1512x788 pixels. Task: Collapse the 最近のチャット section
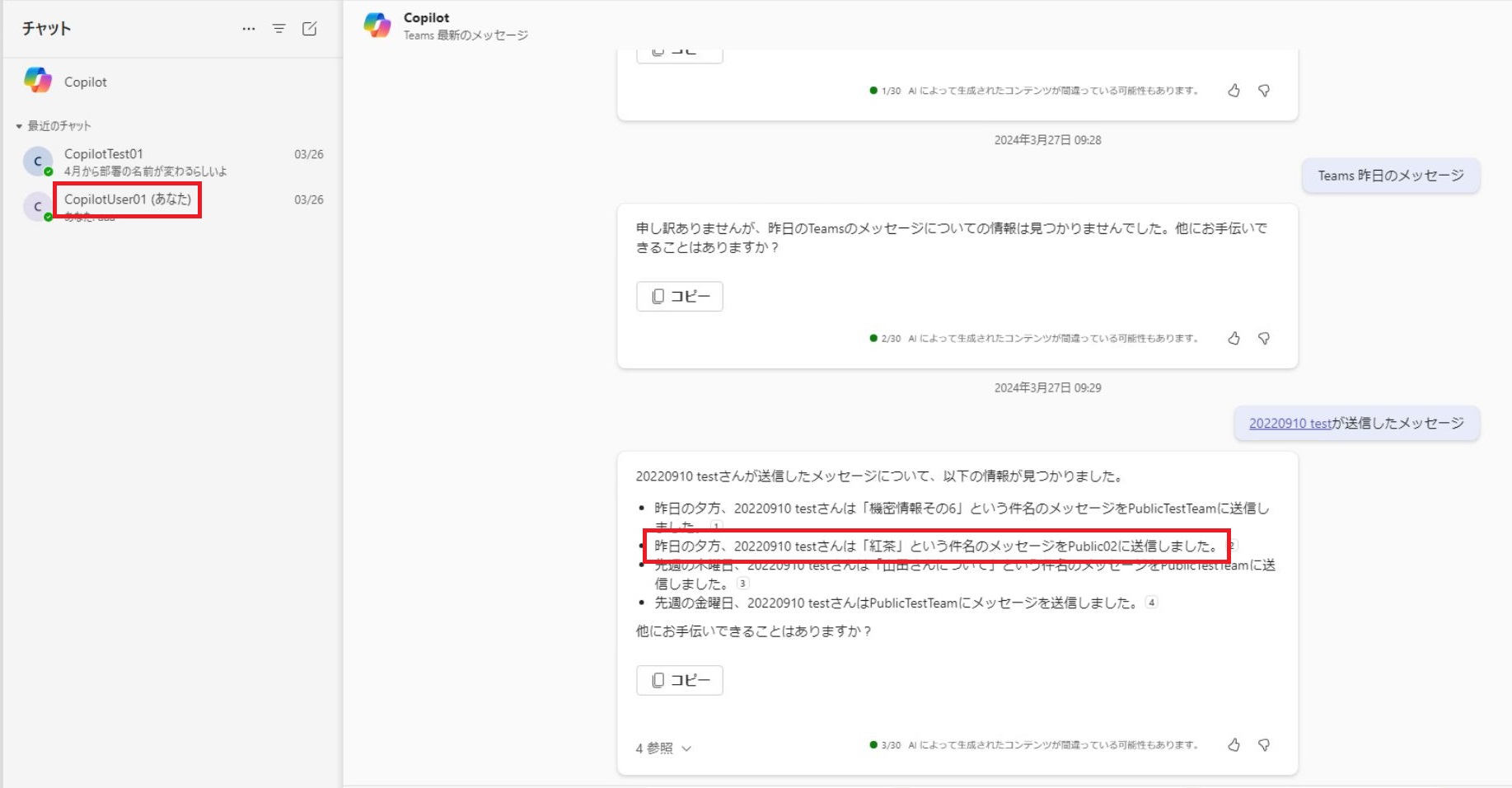pyautogui.click(x=54, y=126)
